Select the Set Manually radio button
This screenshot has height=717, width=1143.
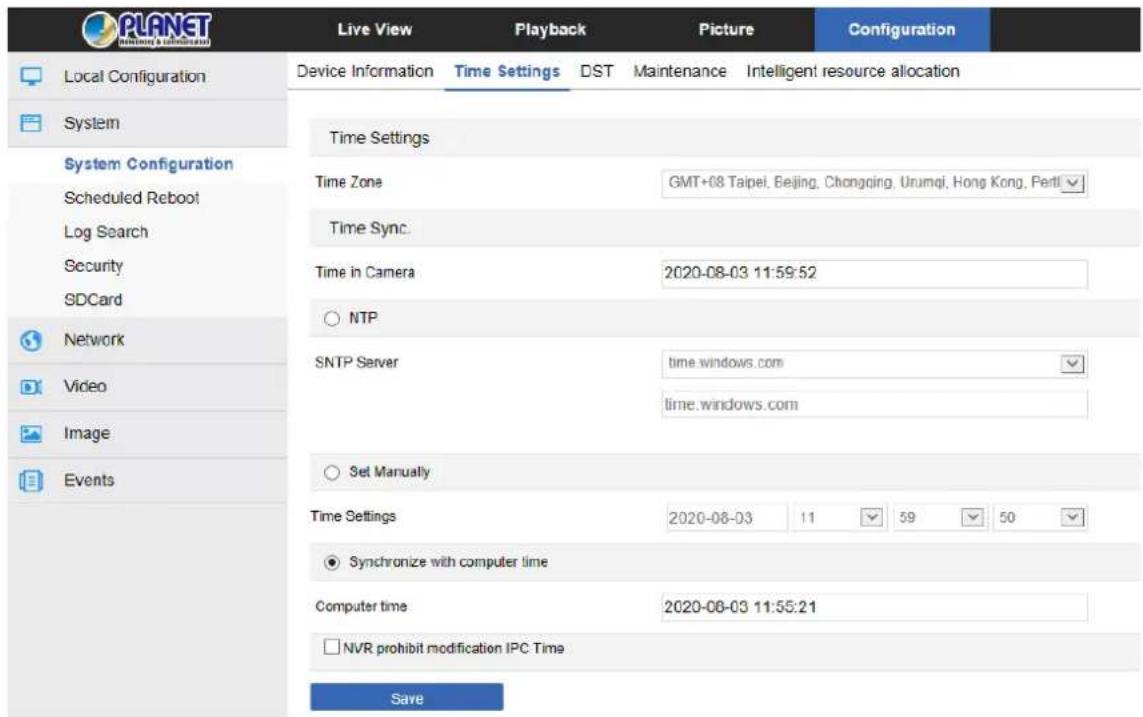[332, 472]
